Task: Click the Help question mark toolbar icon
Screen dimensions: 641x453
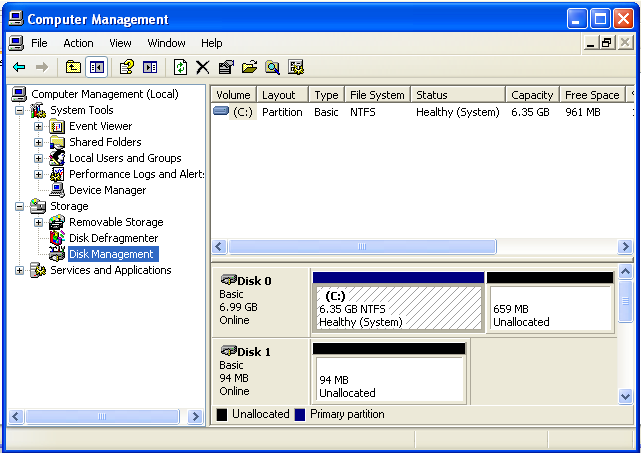Action: [126, 67]
